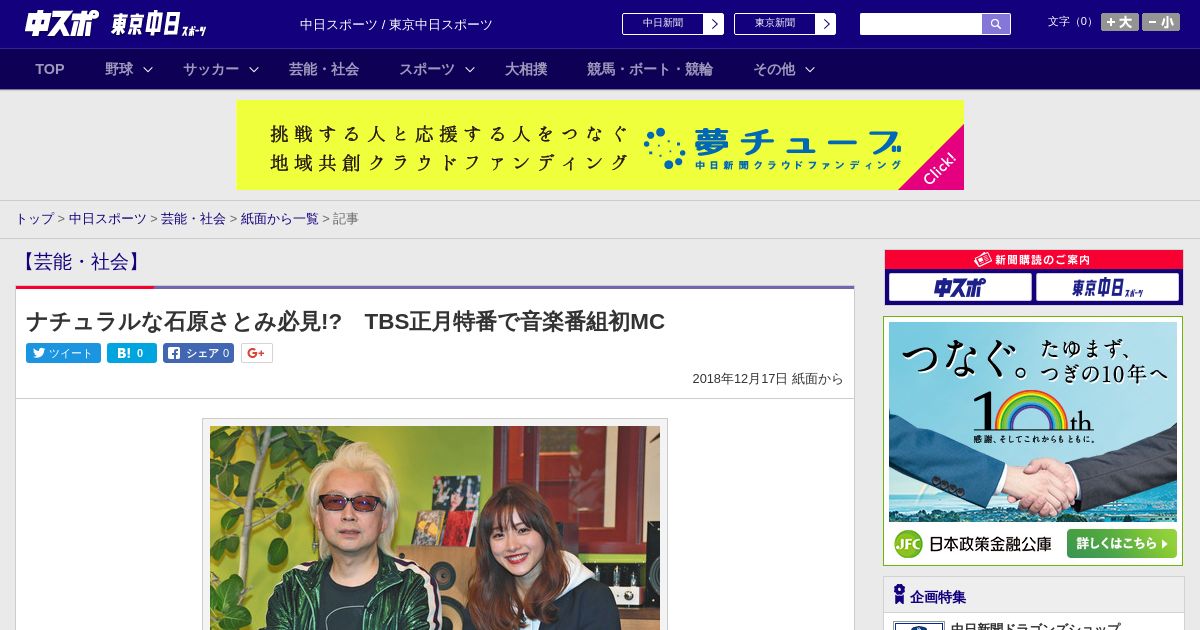
Task: Click the Tokyo Chunichi Sports logo
Action: point(159,24)
